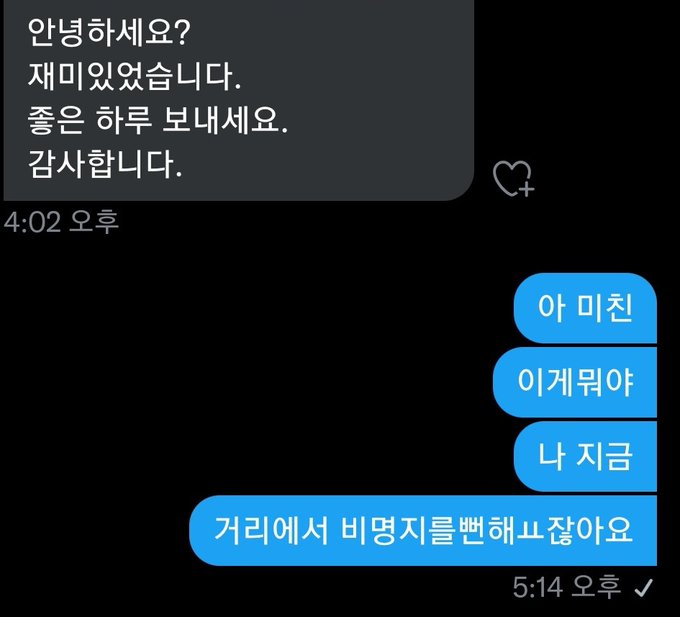This screenshot has width=680, height=617.
Task: Click the '재미있었습니다.' line in the received message
Action: (x=134, y=77)
